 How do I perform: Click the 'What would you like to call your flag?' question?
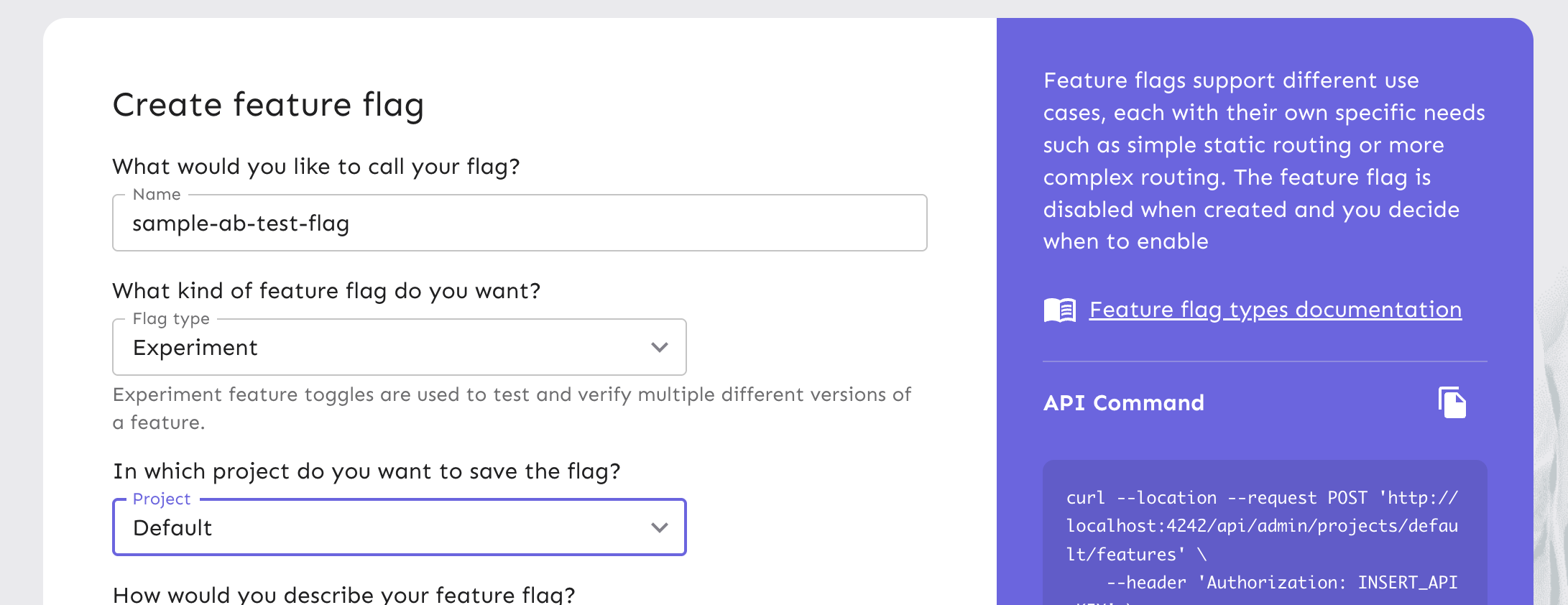point(315,167)
